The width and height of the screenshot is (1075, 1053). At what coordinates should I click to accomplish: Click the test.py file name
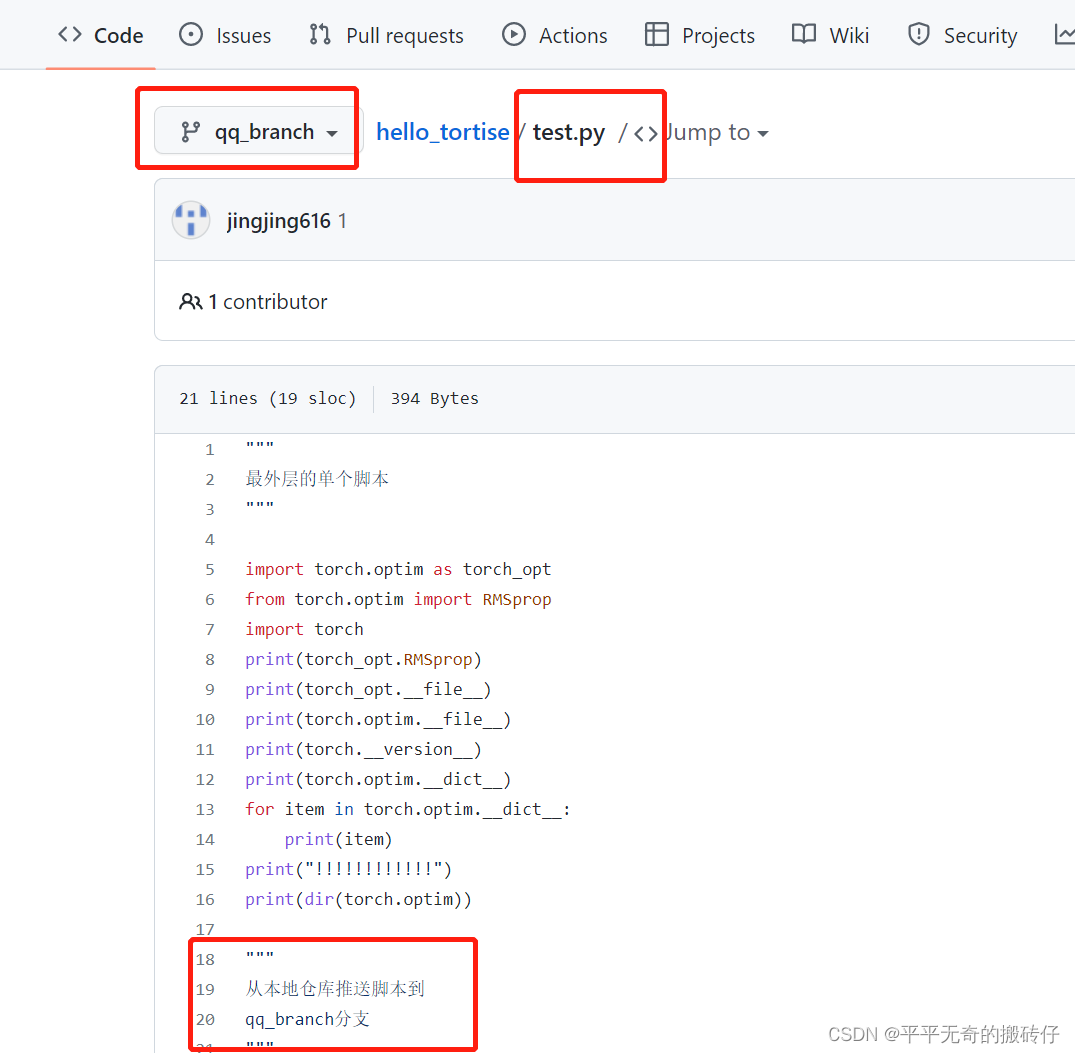tap(569, 132)
